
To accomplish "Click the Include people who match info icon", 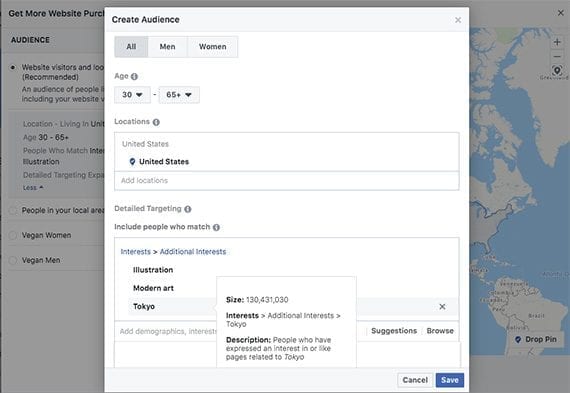I will [x=216, y=227].
